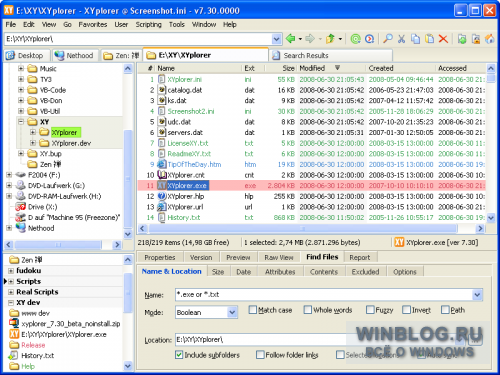Tick the Invert checkbox
500x375 pixels.
point(406,310)
